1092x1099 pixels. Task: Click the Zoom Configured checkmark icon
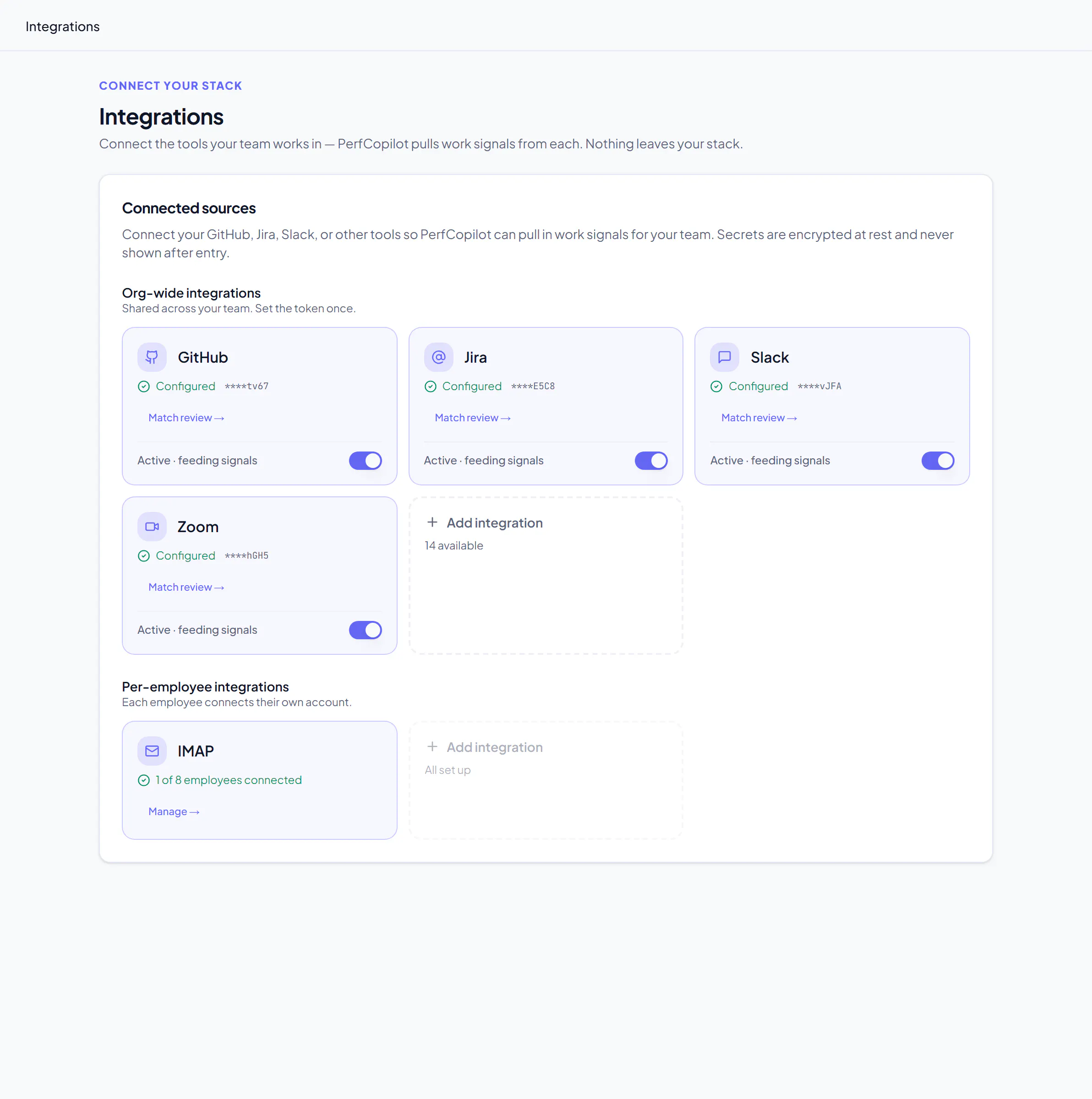(144, 556)
